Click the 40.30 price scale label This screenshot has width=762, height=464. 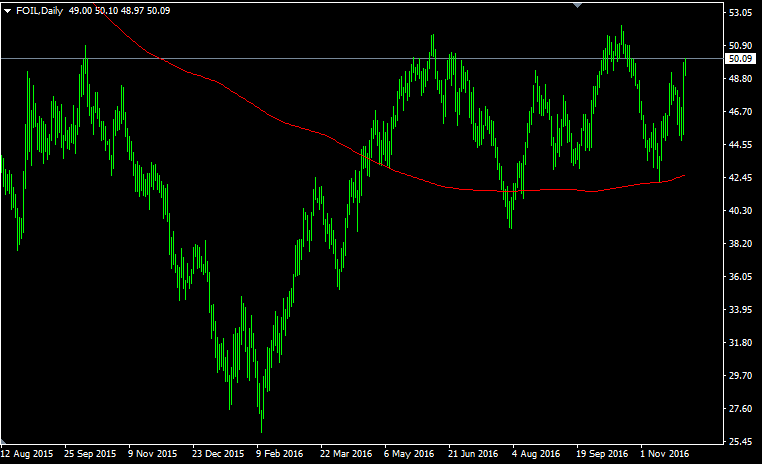tap(741, 211)
